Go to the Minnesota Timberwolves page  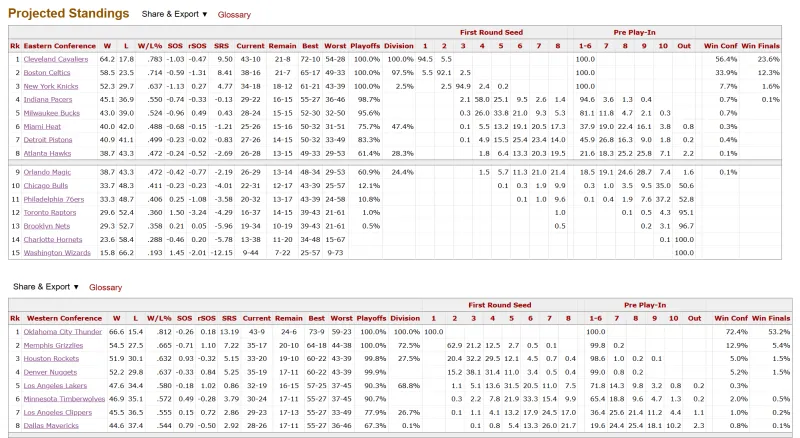pos(64,399)
